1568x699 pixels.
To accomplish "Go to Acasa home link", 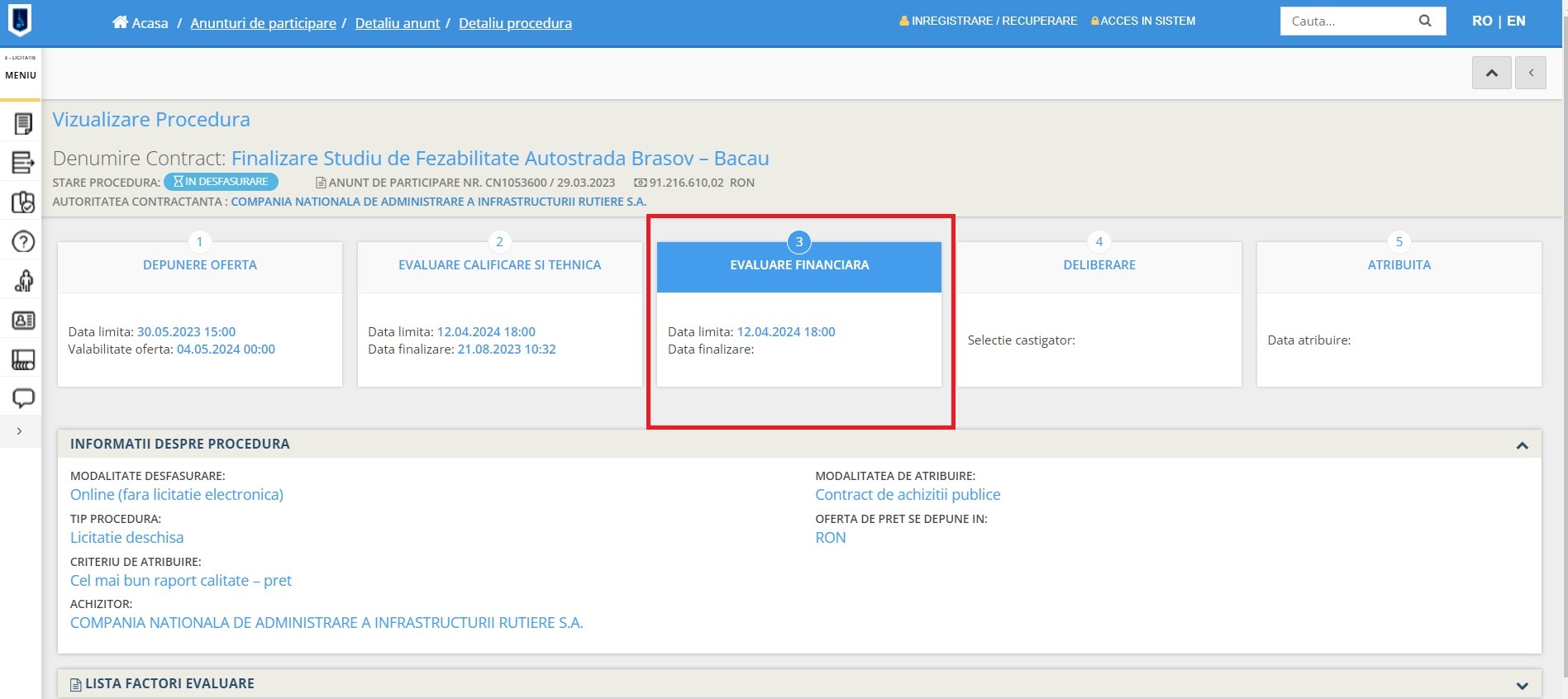I will pyautogui.click(x=141, y=22).
